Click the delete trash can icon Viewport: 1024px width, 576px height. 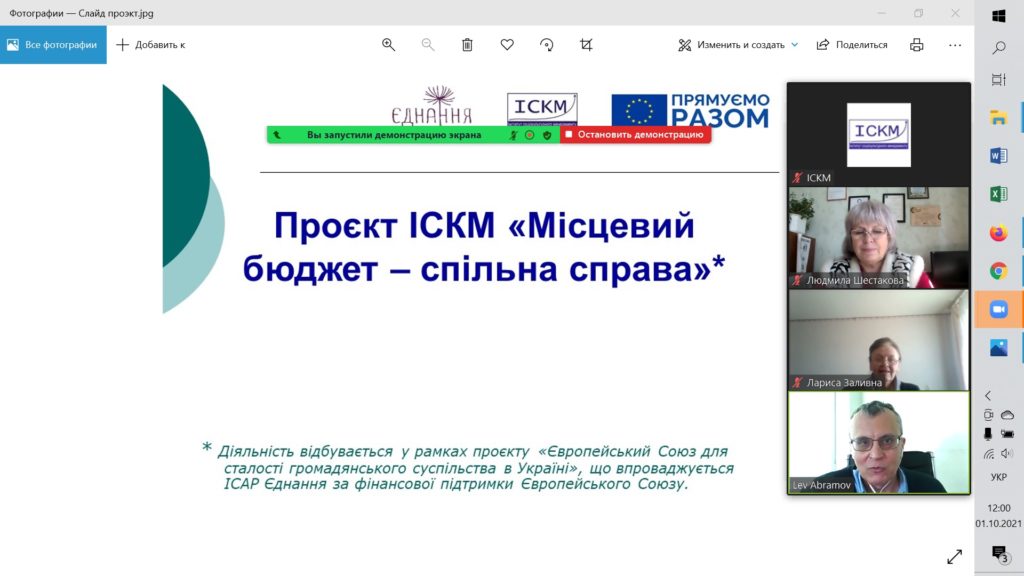[467, 45]
